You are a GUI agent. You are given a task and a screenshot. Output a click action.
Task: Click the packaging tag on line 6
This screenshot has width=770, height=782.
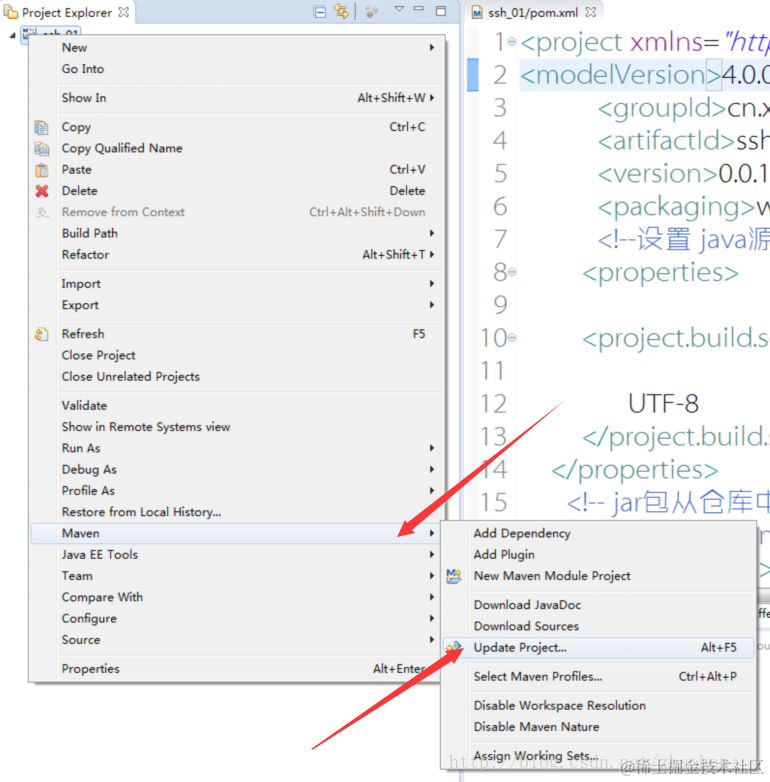[676, 206]
